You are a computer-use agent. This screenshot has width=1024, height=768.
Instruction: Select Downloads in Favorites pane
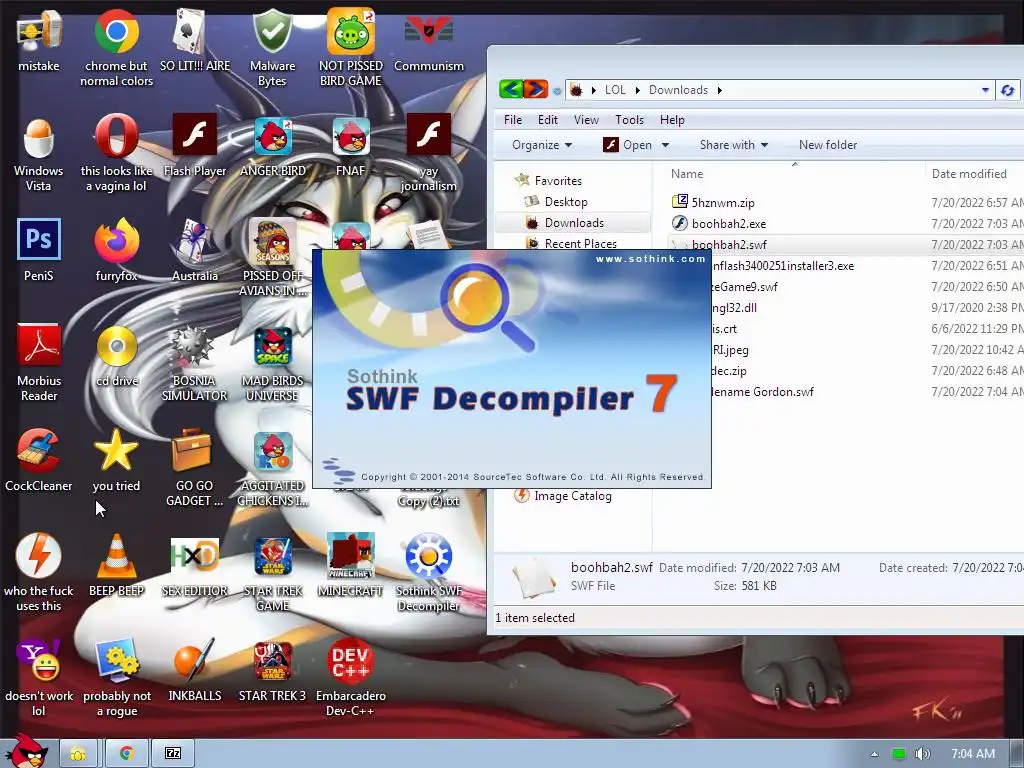coord(573,223)
